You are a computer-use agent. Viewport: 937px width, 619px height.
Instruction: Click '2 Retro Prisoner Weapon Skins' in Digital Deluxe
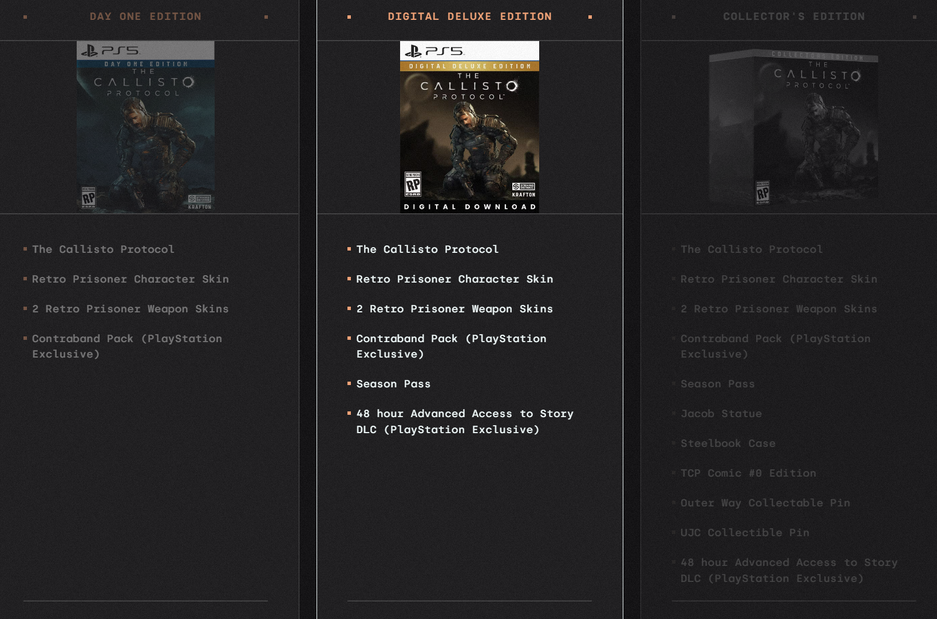[x=454, y=309]
